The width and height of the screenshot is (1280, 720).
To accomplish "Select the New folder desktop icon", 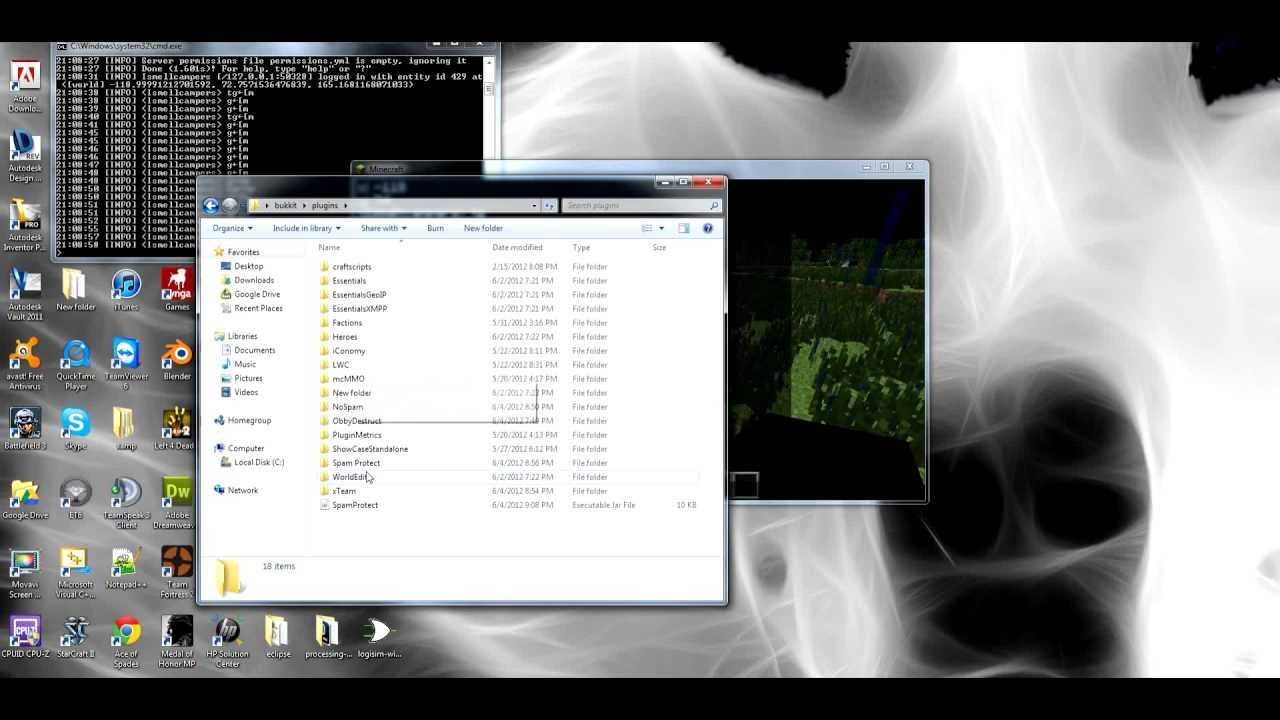I will pyautogui.click(x=76, y=290).
